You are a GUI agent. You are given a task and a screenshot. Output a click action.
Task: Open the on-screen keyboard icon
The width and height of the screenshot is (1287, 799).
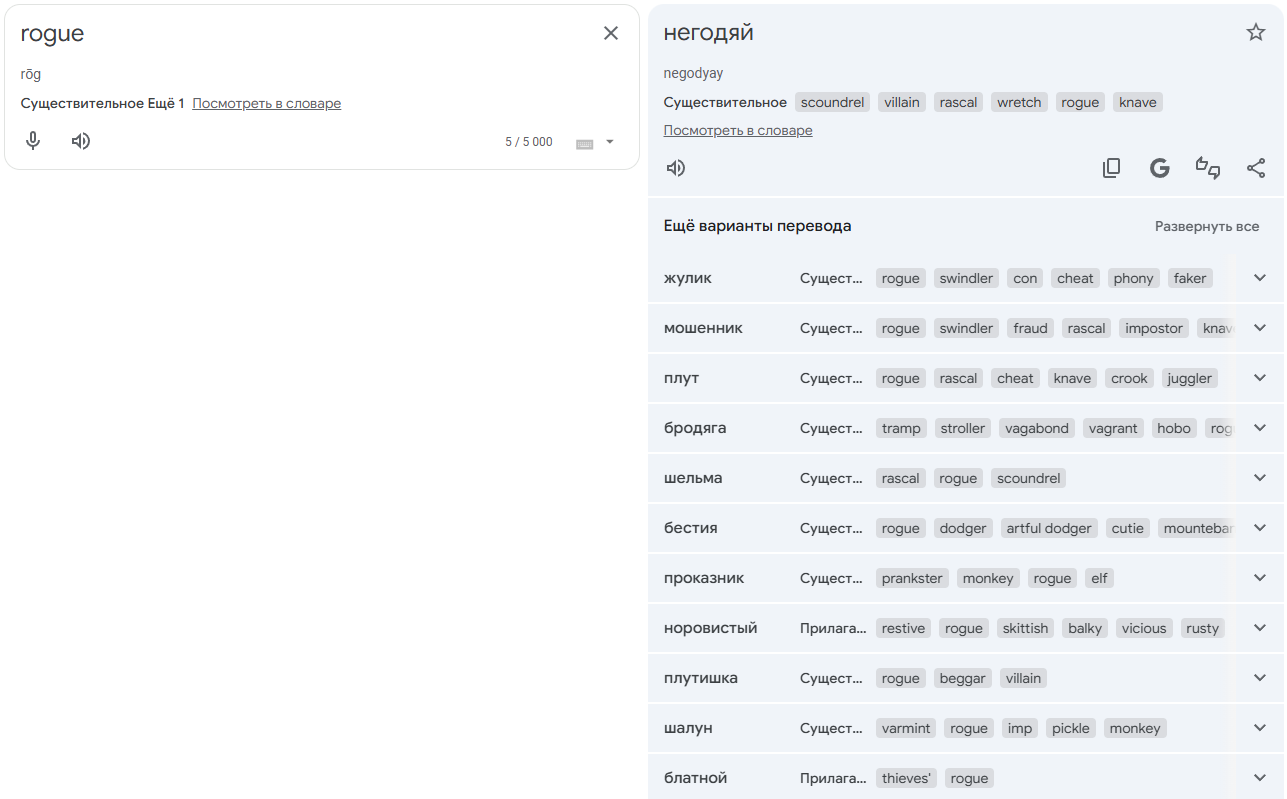coord(585,143)
